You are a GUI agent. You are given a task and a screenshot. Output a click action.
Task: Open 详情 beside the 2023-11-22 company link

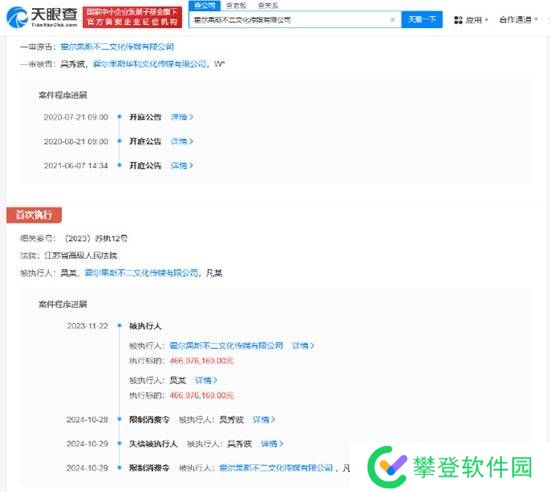point(303,346)
